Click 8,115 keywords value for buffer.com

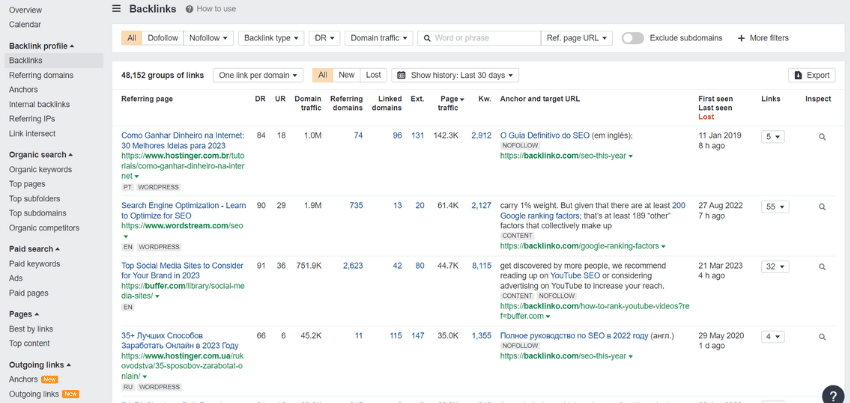(x=481, y=266)
